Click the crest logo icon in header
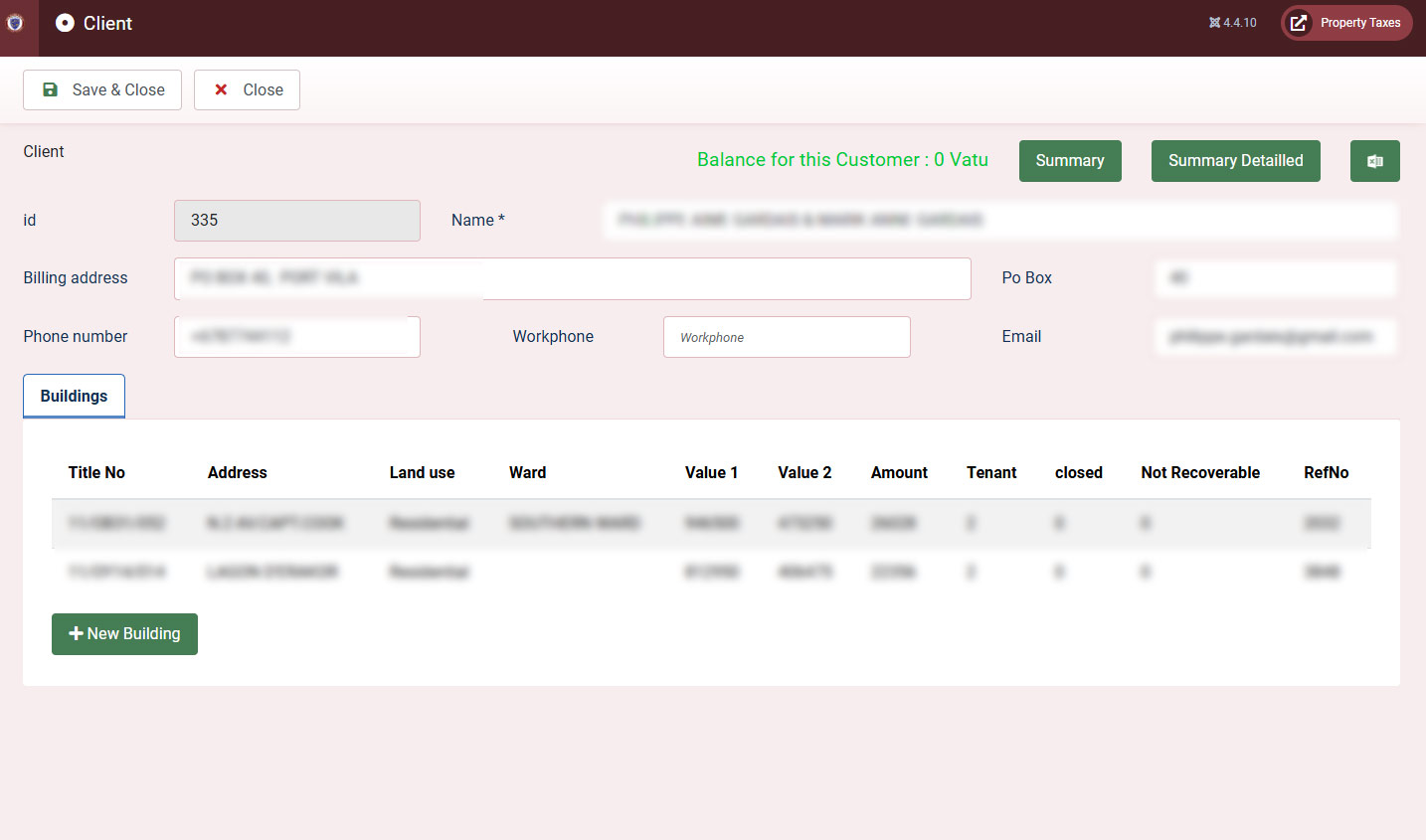This screenshot has height=840, width=1426. [15, 23]
